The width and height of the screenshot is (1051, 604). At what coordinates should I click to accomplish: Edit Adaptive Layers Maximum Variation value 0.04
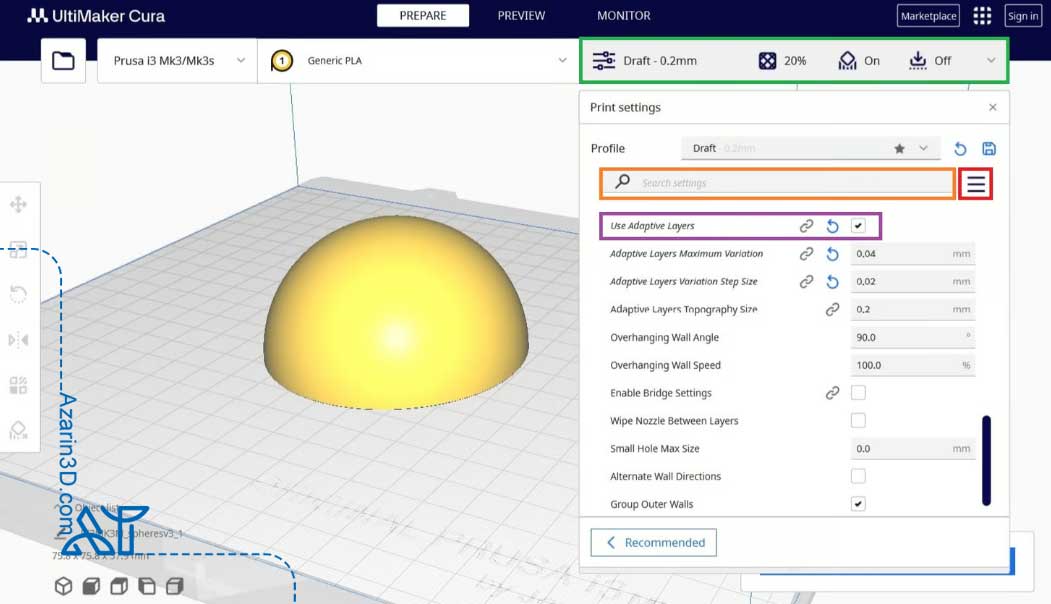(912, 254)
